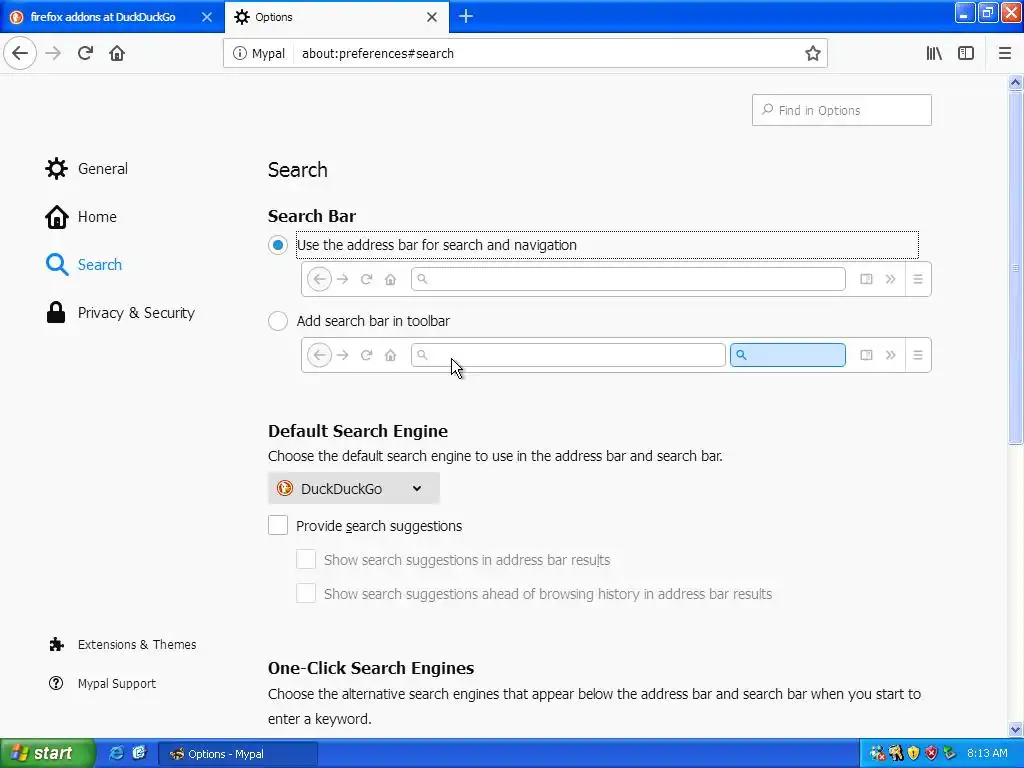Click the toolbar preview with separate search bar
This screenshot has height=768, width=1024.
(616, 355)
